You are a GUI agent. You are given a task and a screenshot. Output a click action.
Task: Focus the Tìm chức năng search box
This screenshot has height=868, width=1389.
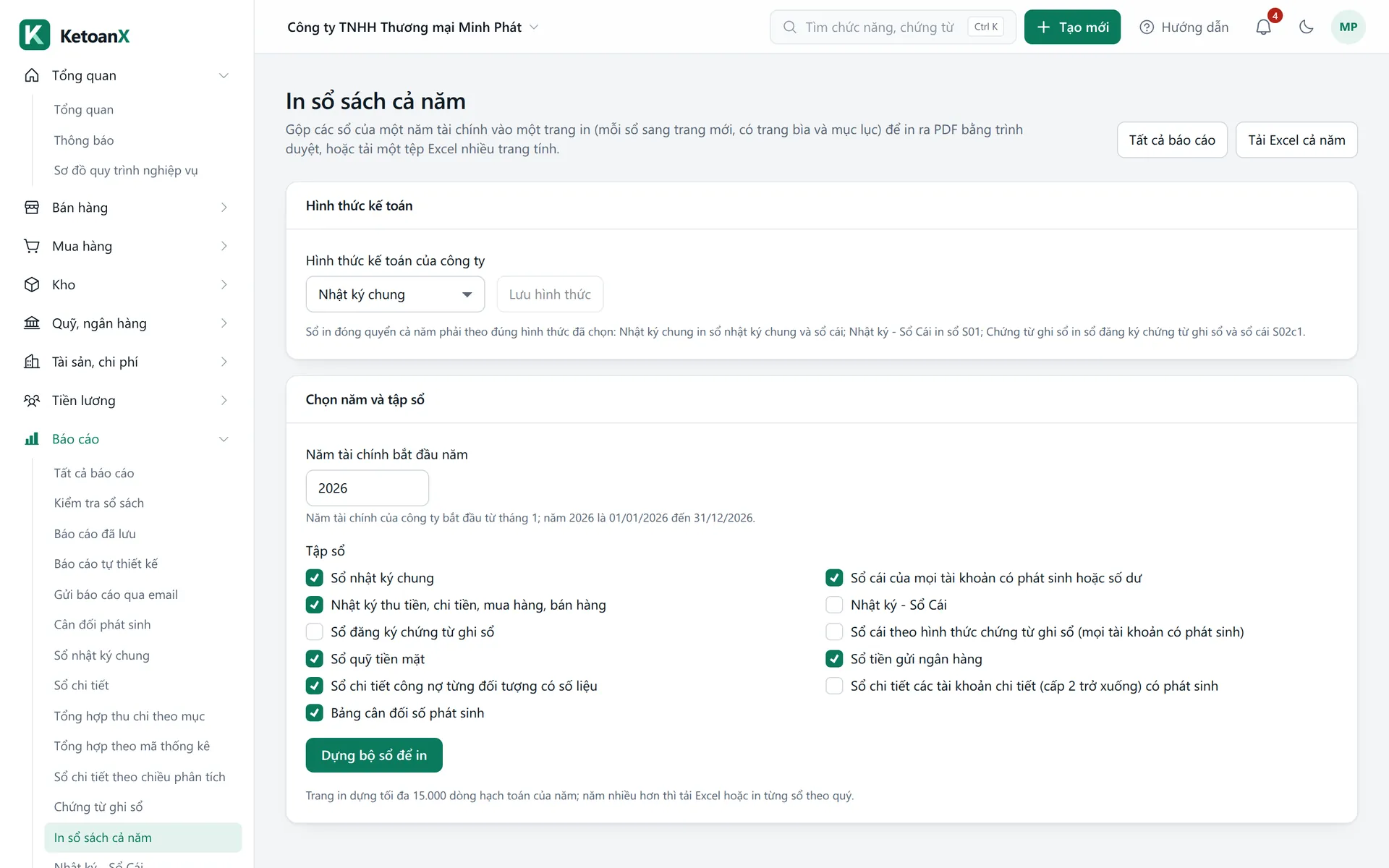click(893, 27)
